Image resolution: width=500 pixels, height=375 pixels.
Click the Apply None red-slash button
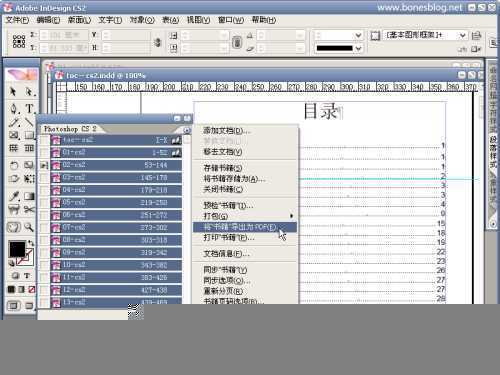[31, 289]
